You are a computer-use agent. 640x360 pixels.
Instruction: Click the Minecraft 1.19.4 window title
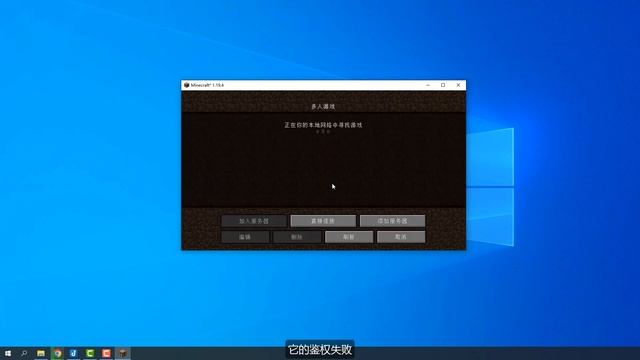[207, 85]
